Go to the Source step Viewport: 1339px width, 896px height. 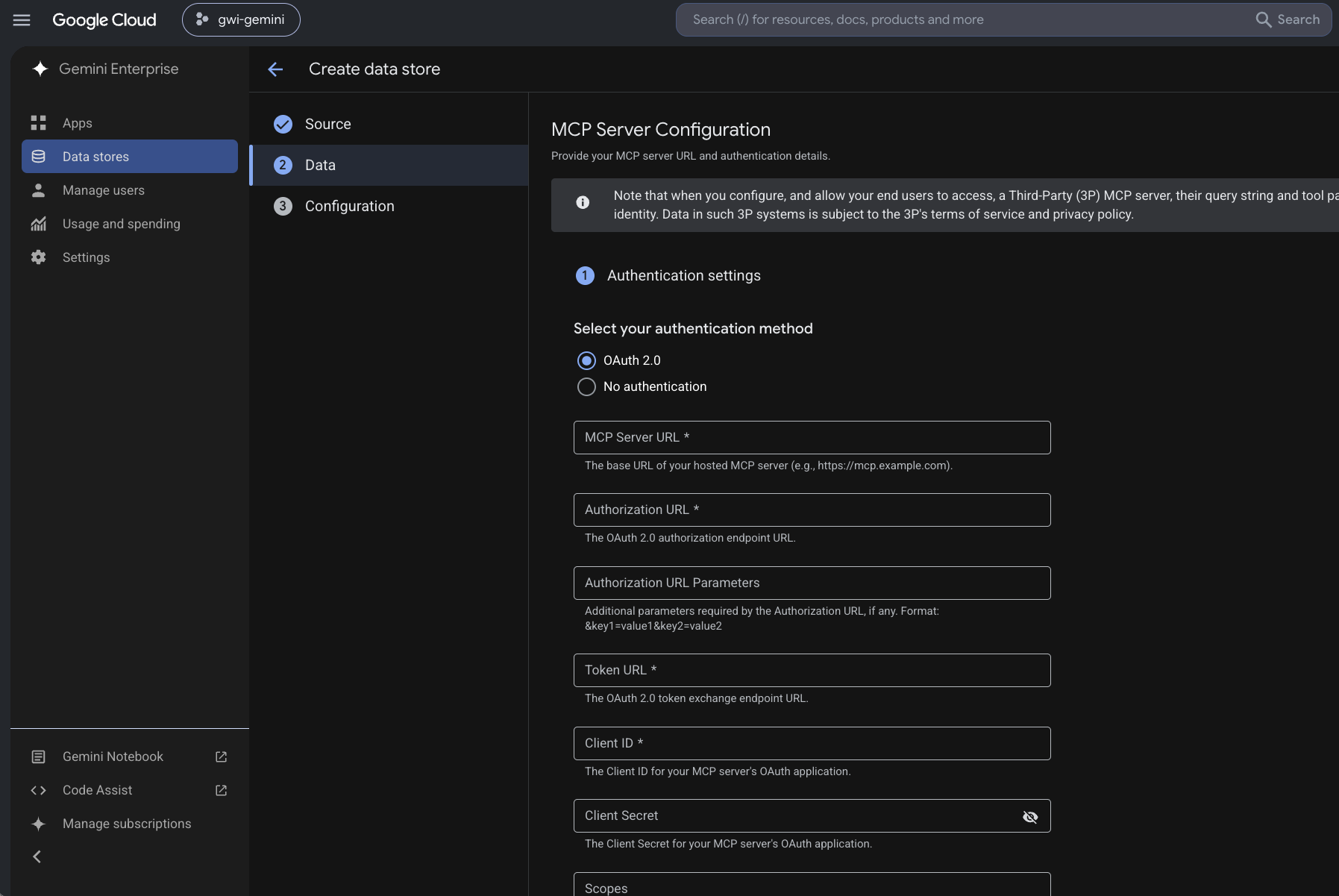click(389, 124)
